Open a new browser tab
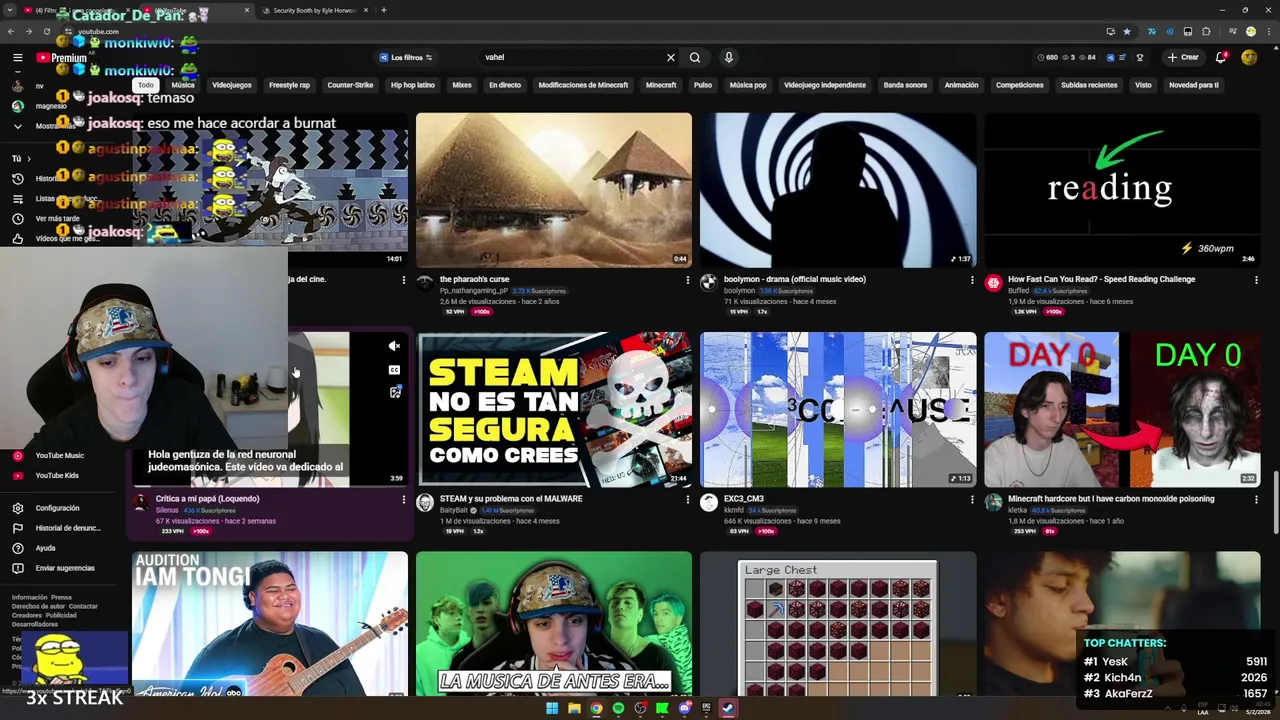This screenshot has height=720, width=1280. (384, 10)
